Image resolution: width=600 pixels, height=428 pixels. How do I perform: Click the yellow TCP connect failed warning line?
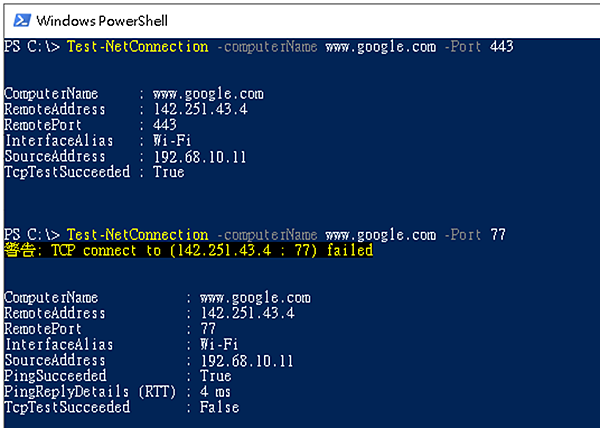189,250
